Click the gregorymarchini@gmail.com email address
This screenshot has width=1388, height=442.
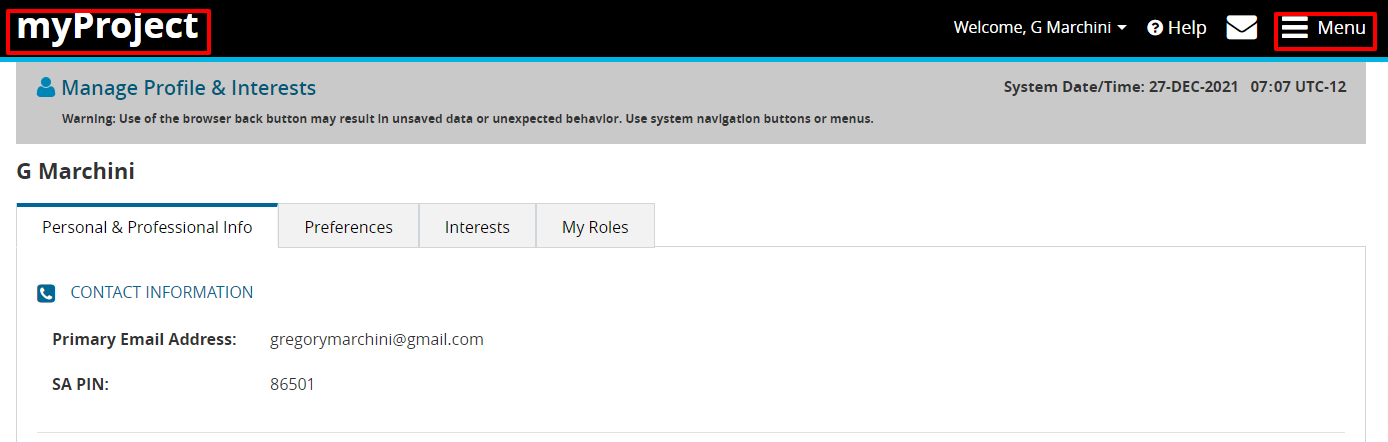pyautogui.click(x=377, y=340)
